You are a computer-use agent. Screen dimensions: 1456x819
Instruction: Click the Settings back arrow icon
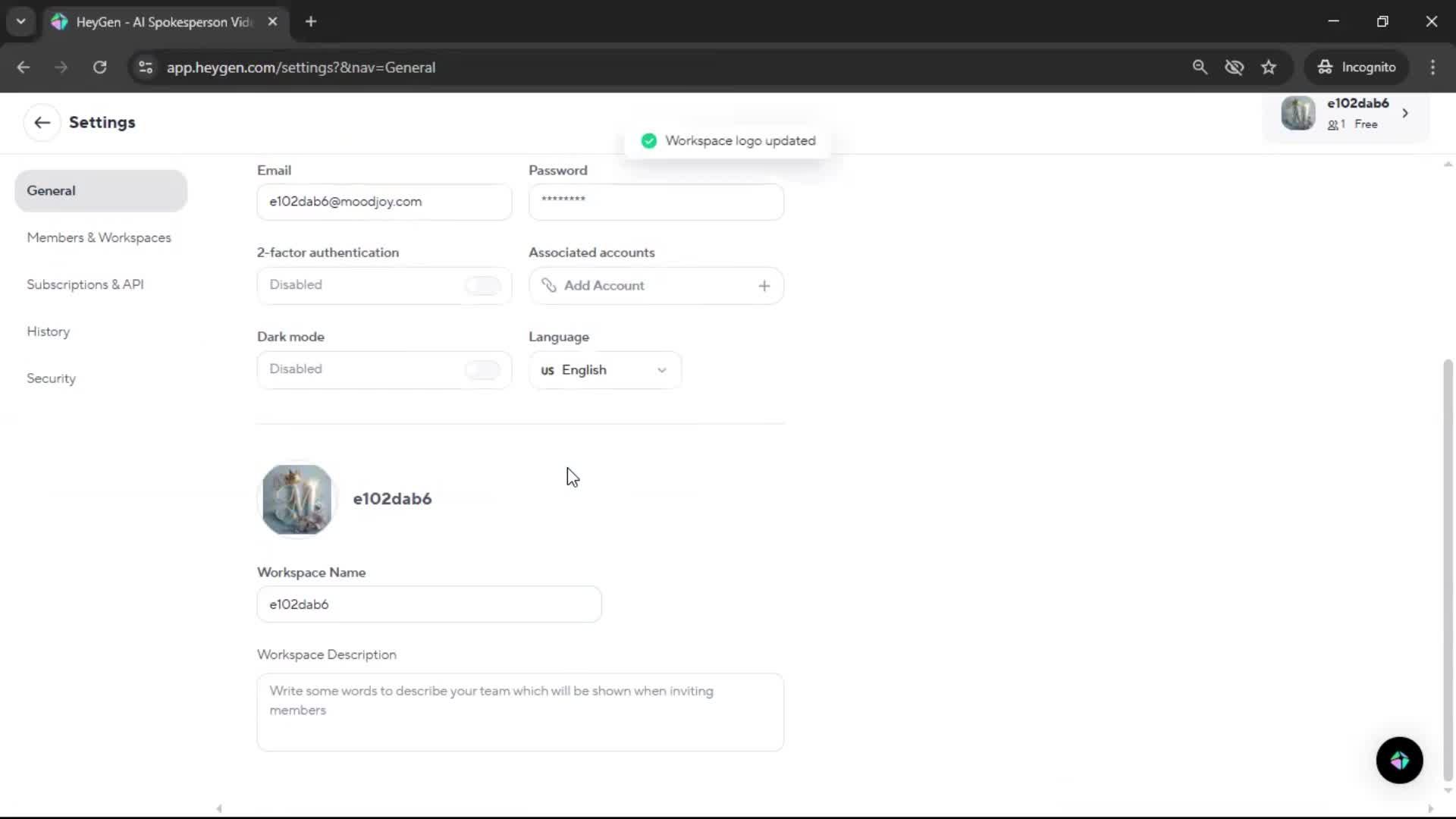tap(42, 122)
